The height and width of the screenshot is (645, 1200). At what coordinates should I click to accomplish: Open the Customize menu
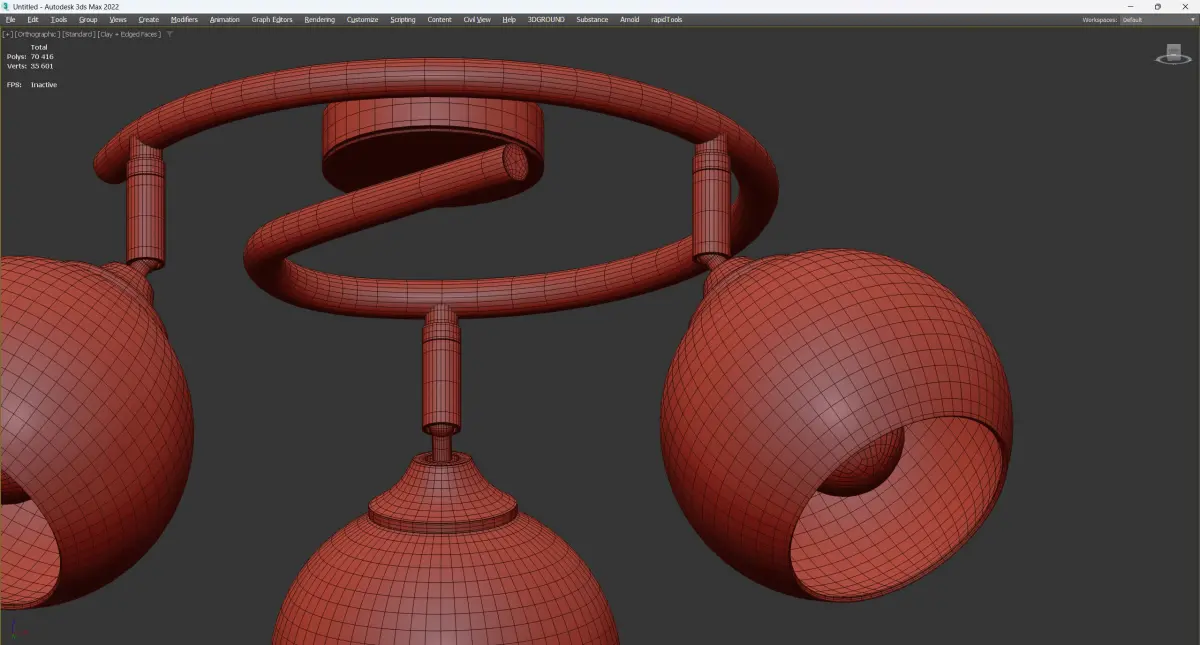(x=363, y=19)
